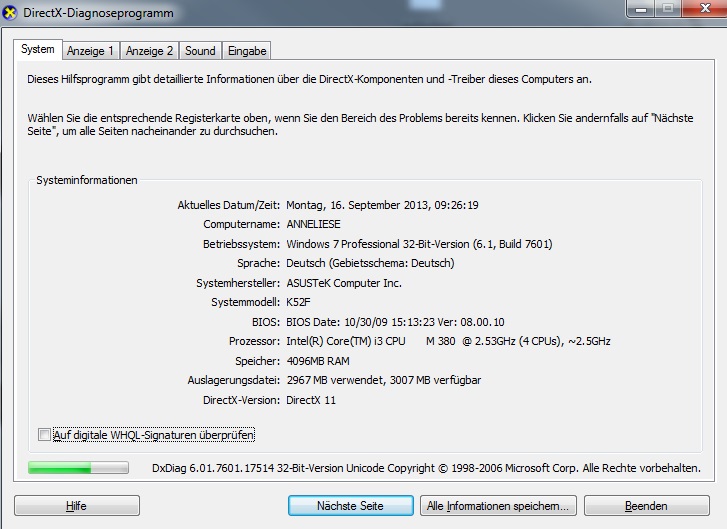Image resolution: width=727 pixels, height=529 pixels.
Task: Click the Windows 7 Professional 32-Bit-Version value
Action: click(419, 244)
